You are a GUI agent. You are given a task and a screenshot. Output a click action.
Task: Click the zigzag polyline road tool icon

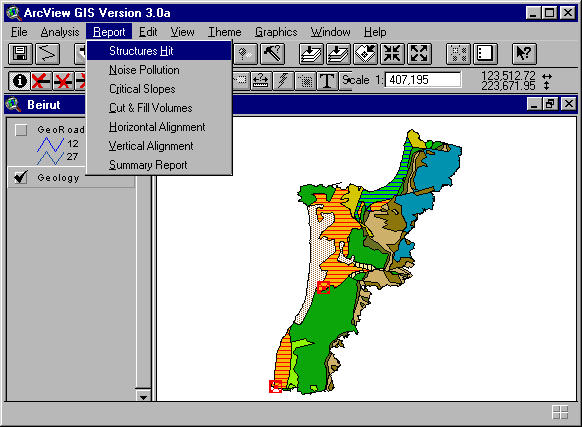coord(48,54)
